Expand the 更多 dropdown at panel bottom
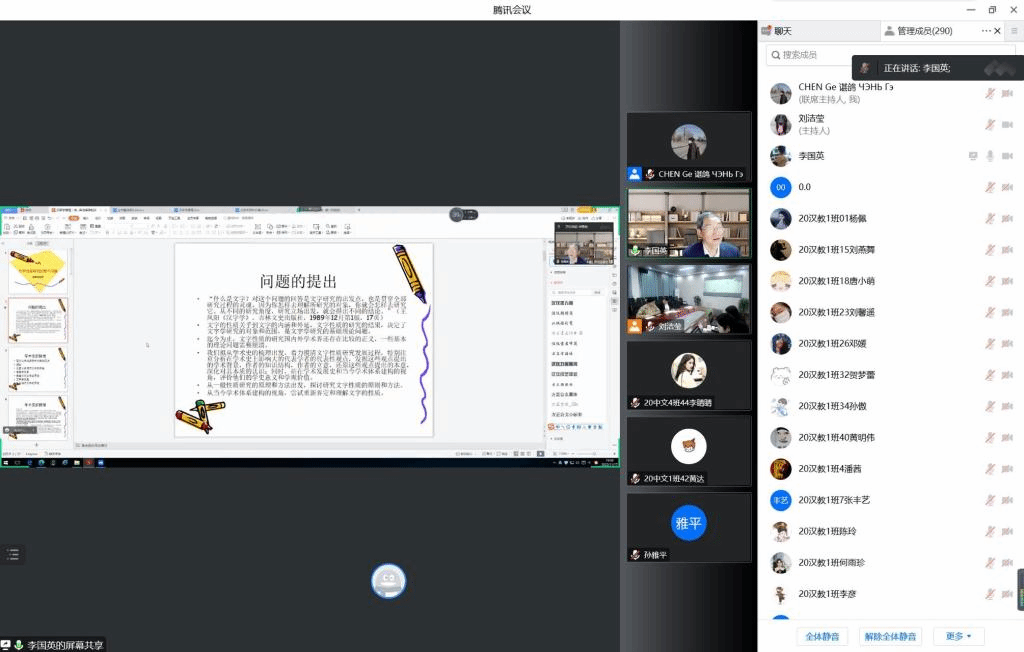 click(x=958, y=636)
